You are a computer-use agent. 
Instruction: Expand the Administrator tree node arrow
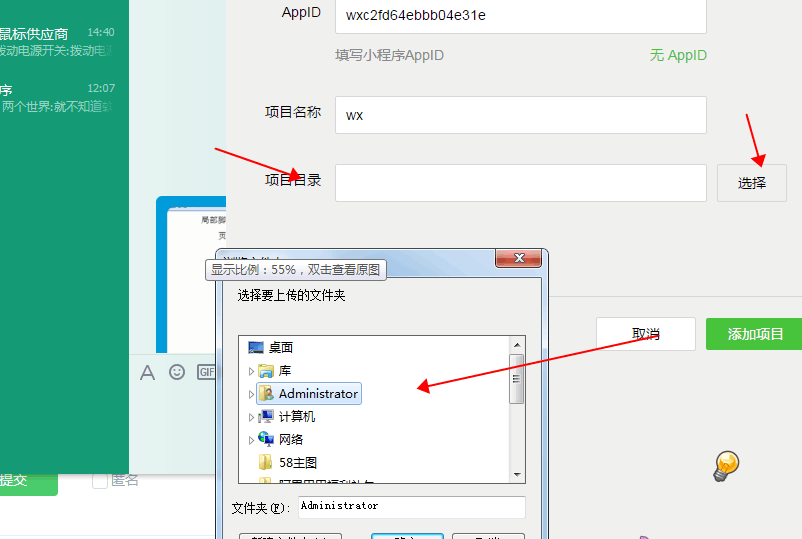click(x=251, y=394)
